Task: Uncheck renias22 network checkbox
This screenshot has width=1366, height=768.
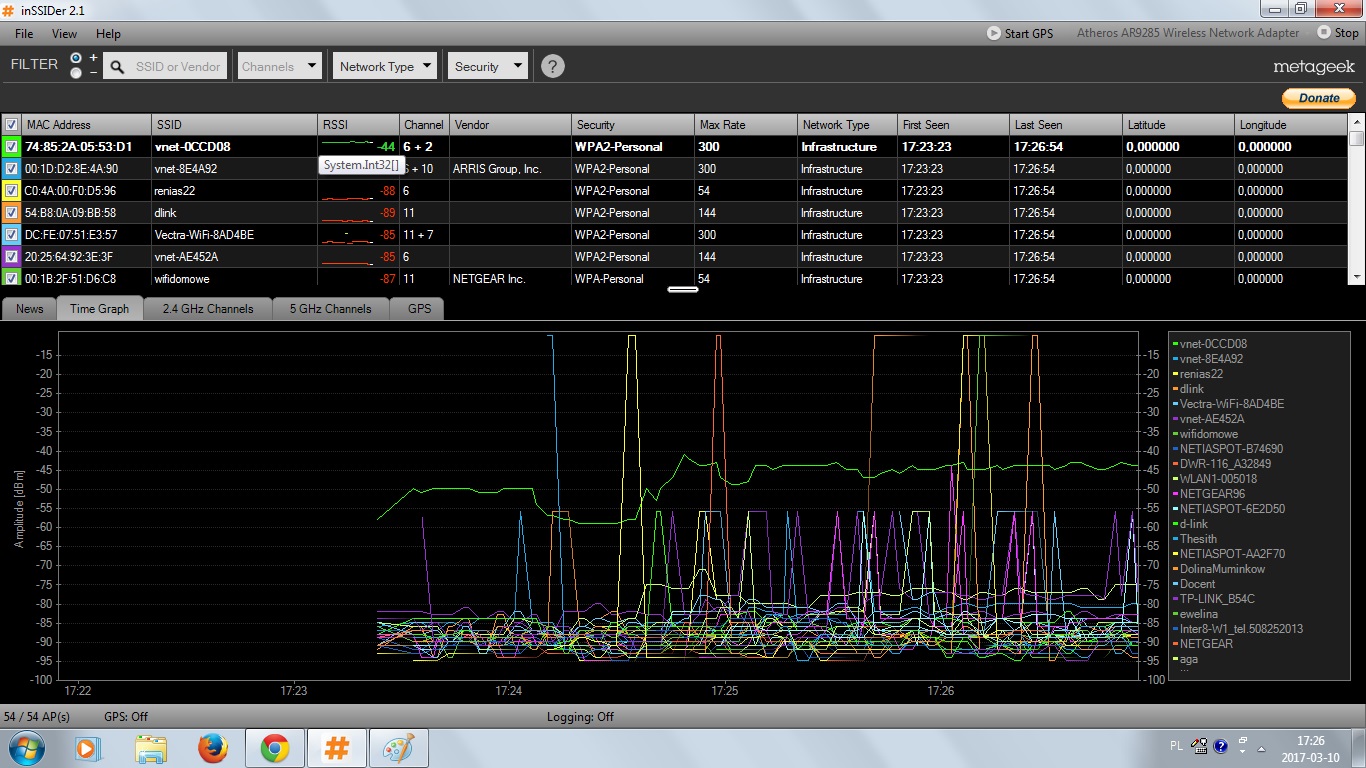Action: [x=11, y=191]
